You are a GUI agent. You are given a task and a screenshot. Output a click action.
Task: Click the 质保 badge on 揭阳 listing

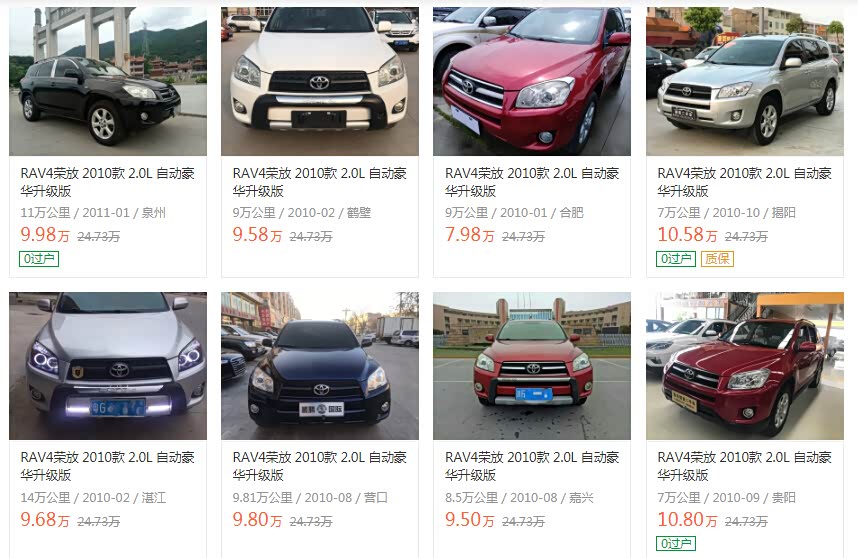pos(717,259)
